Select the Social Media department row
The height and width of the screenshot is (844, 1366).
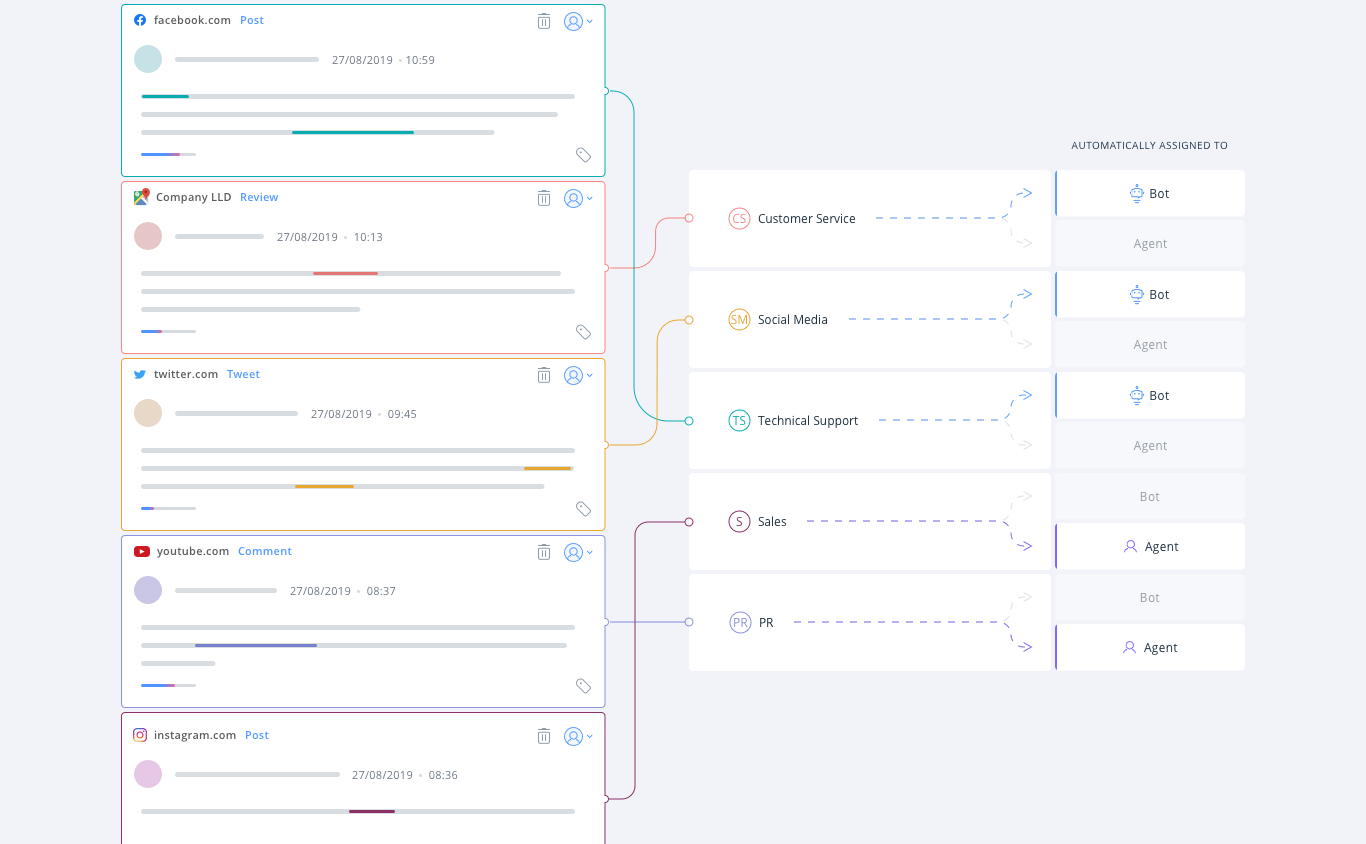tap(868, 319)
